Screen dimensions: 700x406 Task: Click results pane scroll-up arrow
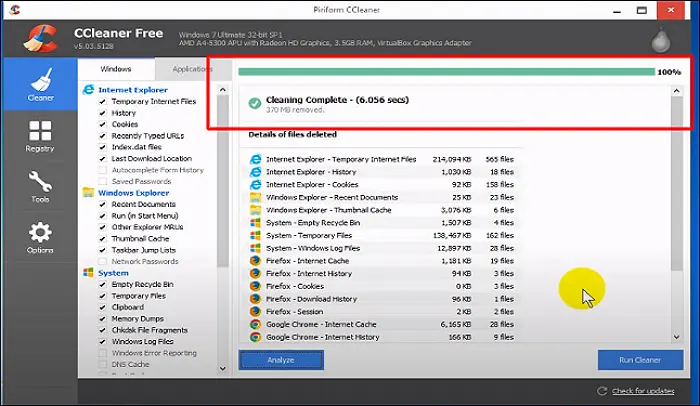[677, 91]
